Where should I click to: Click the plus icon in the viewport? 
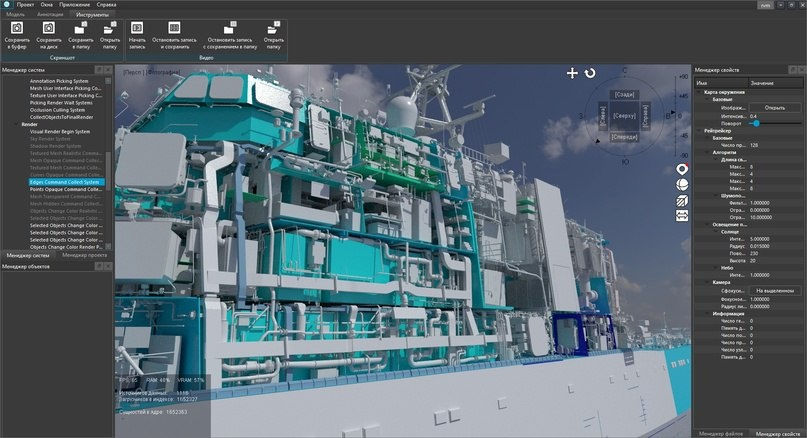pyautogui.click(x=572, y=73)
